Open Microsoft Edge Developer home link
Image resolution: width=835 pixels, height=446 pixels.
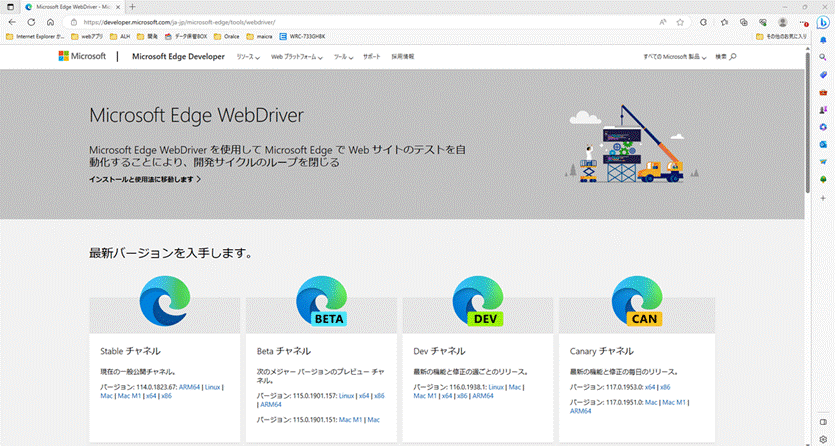point(178,56)
